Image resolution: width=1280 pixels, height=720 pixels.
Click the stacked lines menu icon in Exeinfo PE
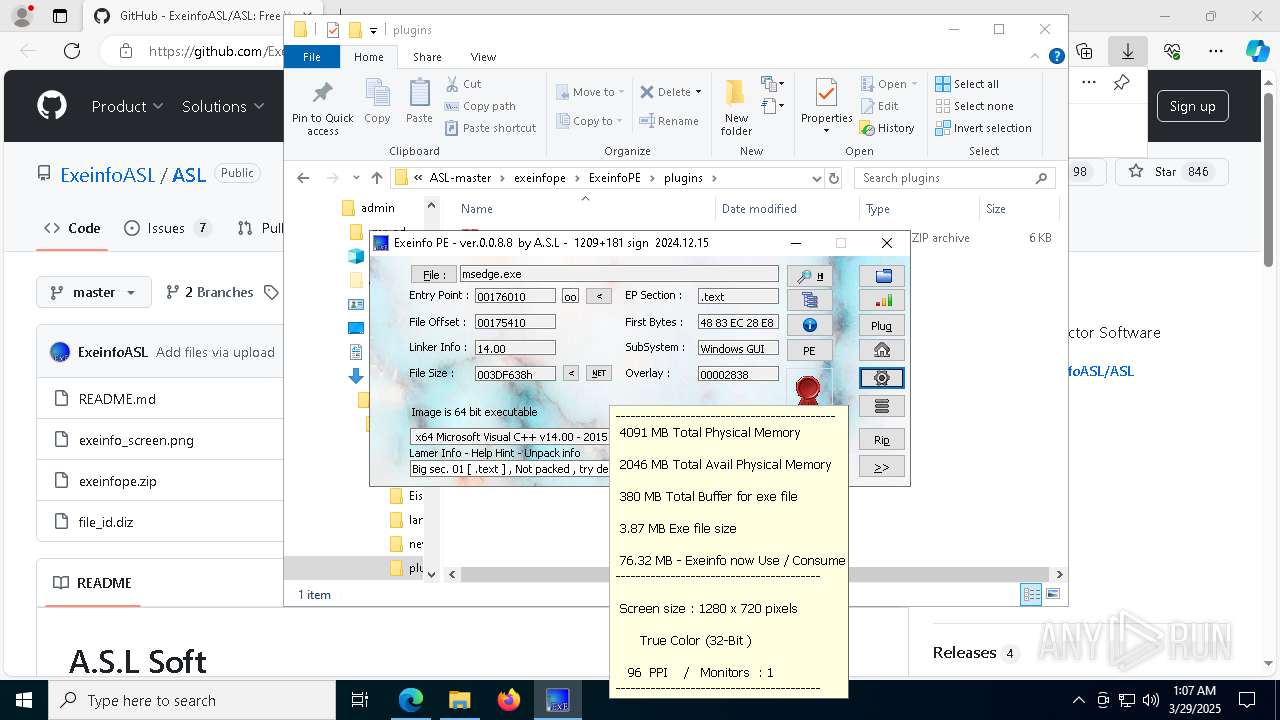coord(882,406)
